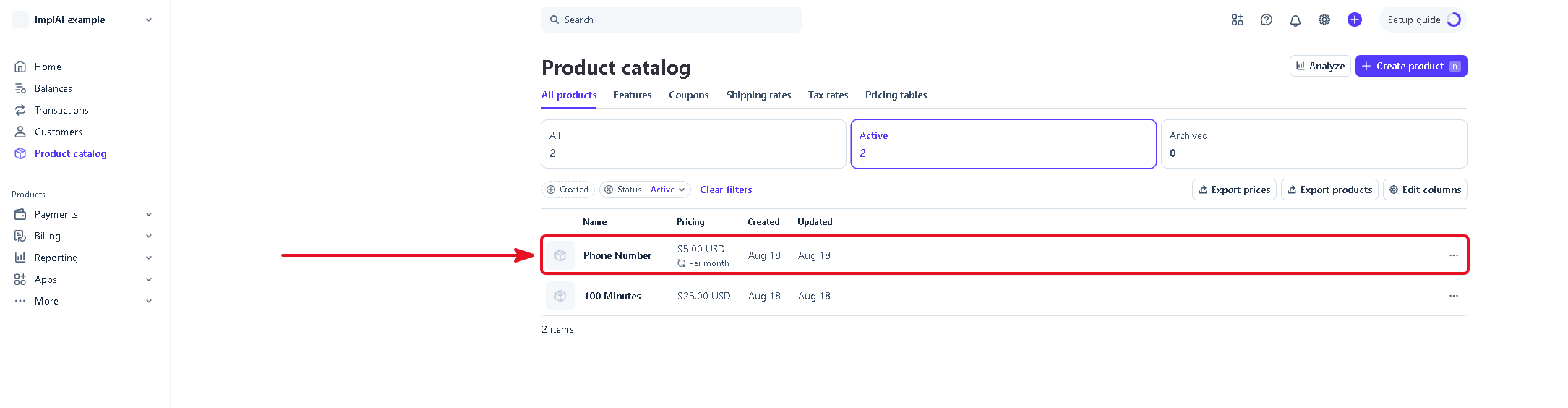Click the Reporting chart icon
Viewport: 1568px width, 408px height.
coord(20,258)
